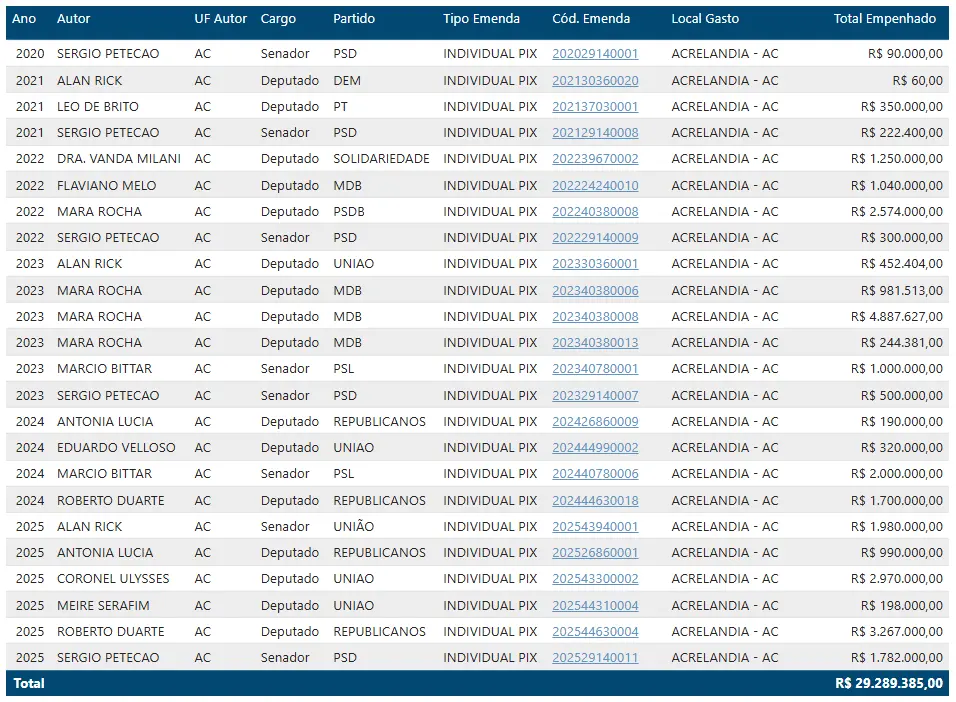This screenshot has width=956, height=702.
Task: Select the DRA. VANDA MILANI author cell
Action: 118,159
